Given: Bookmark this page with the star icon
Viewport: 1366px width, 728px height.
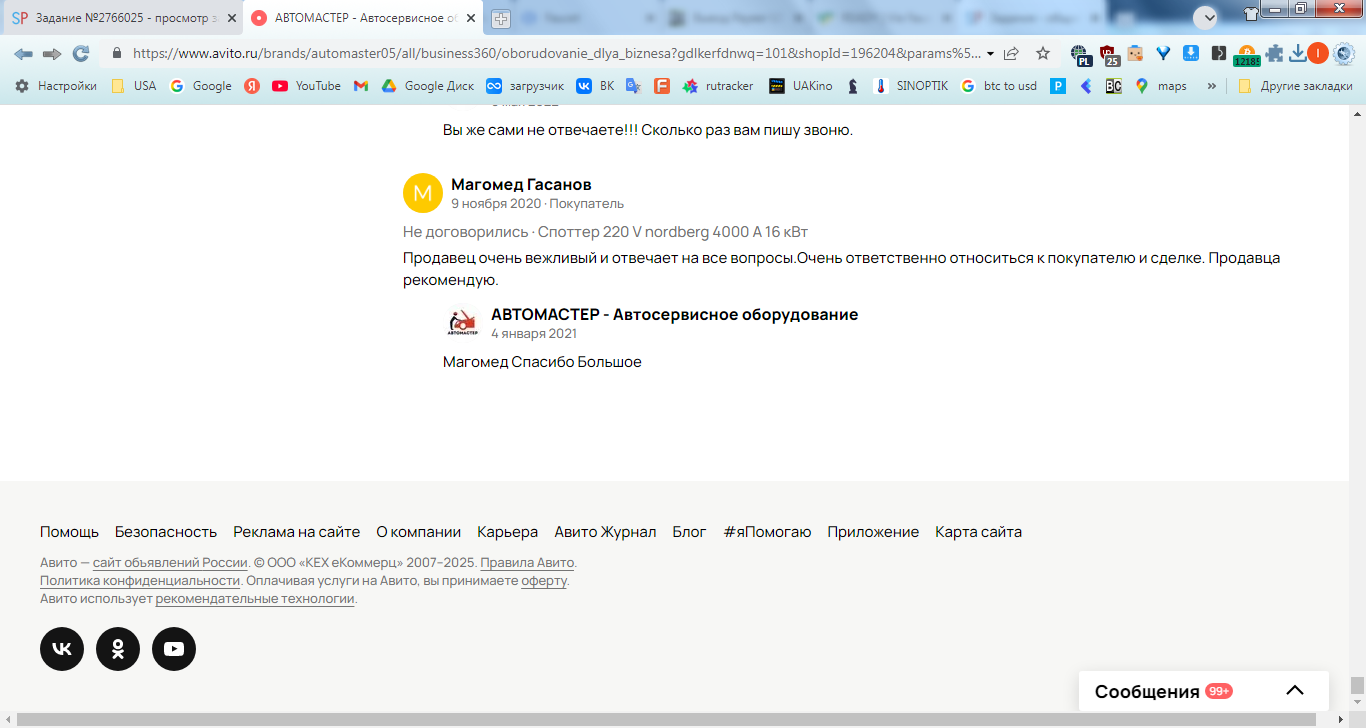Looking at the screenshot, I should click(x=1043, y=53).
